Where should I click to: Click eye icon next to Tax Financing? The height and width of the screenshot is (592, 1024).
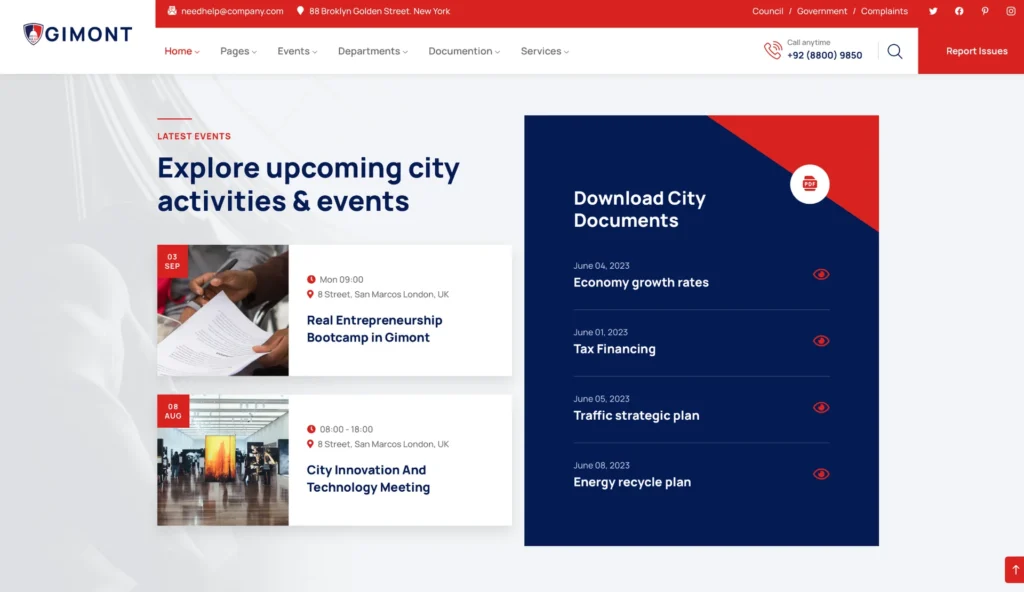(x=821, y=341)
